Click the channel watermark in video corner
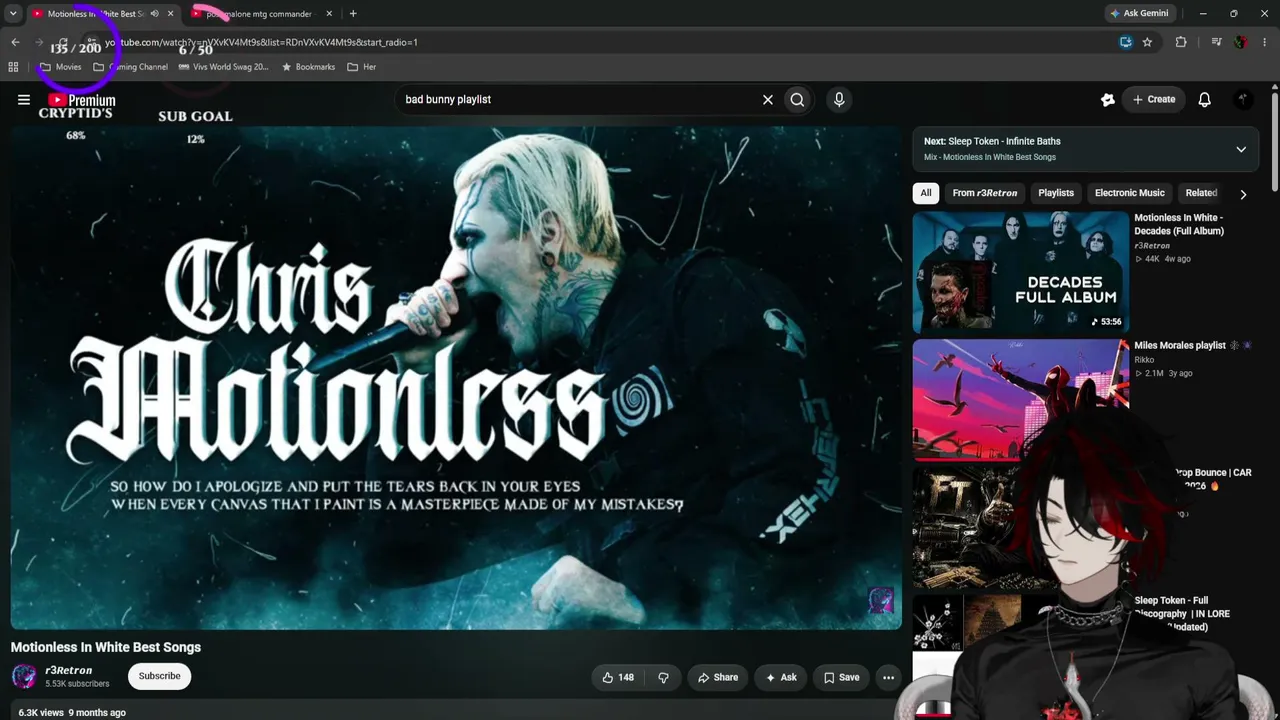 (881, 600)
